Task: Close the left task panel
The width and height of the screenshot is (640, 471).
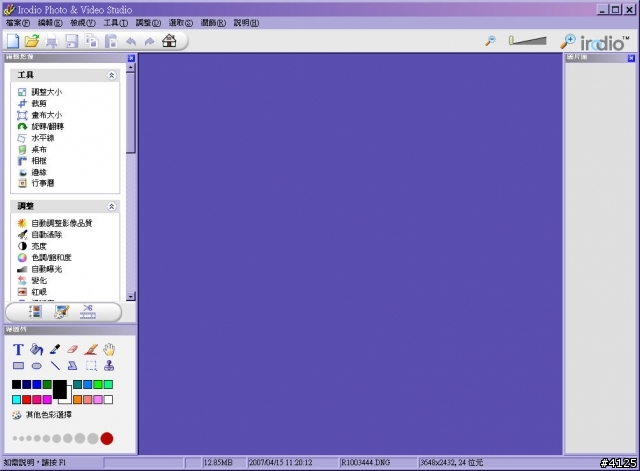Action: (131, 58)
